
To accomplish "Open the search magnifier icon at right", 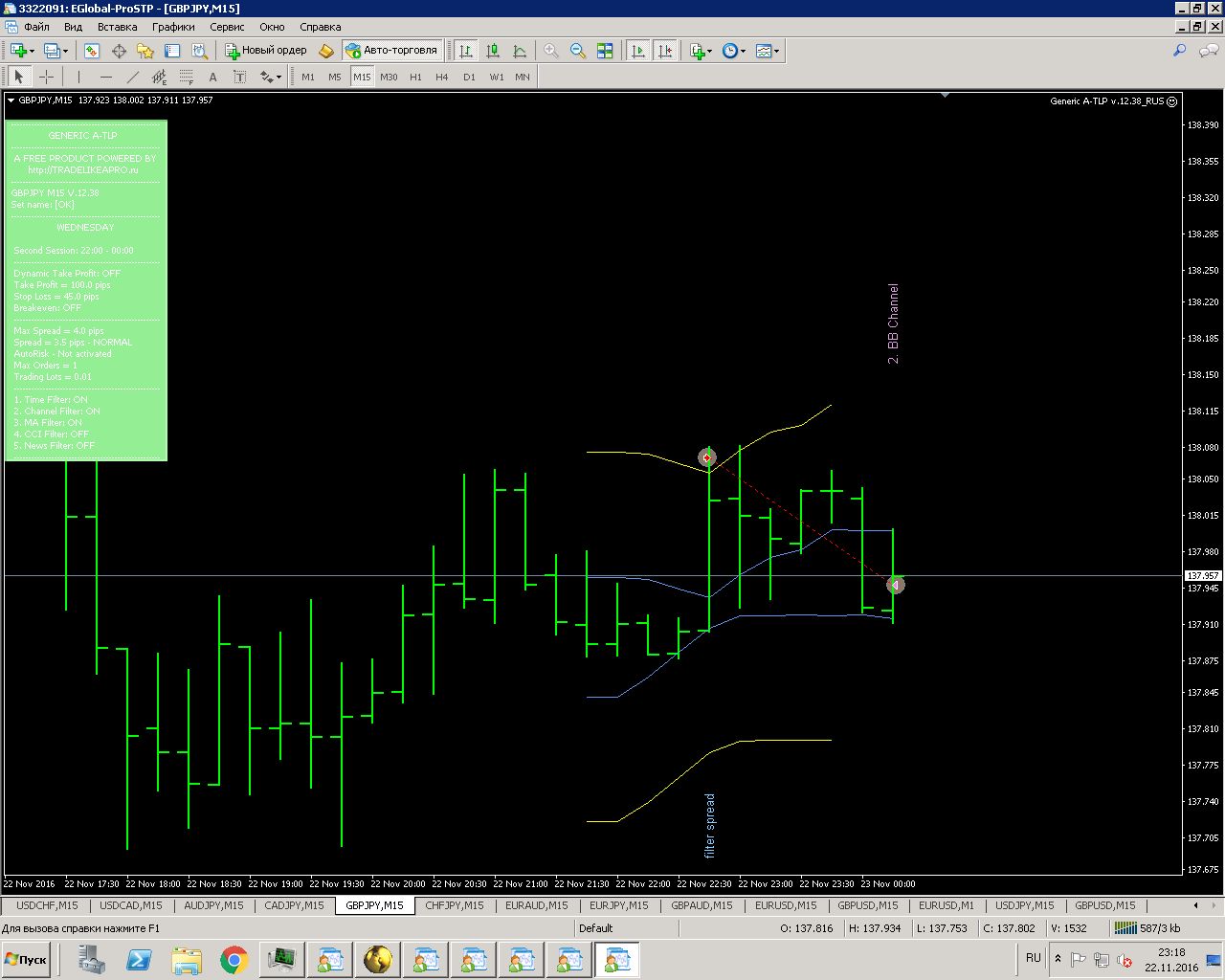I will point(1179,51).
